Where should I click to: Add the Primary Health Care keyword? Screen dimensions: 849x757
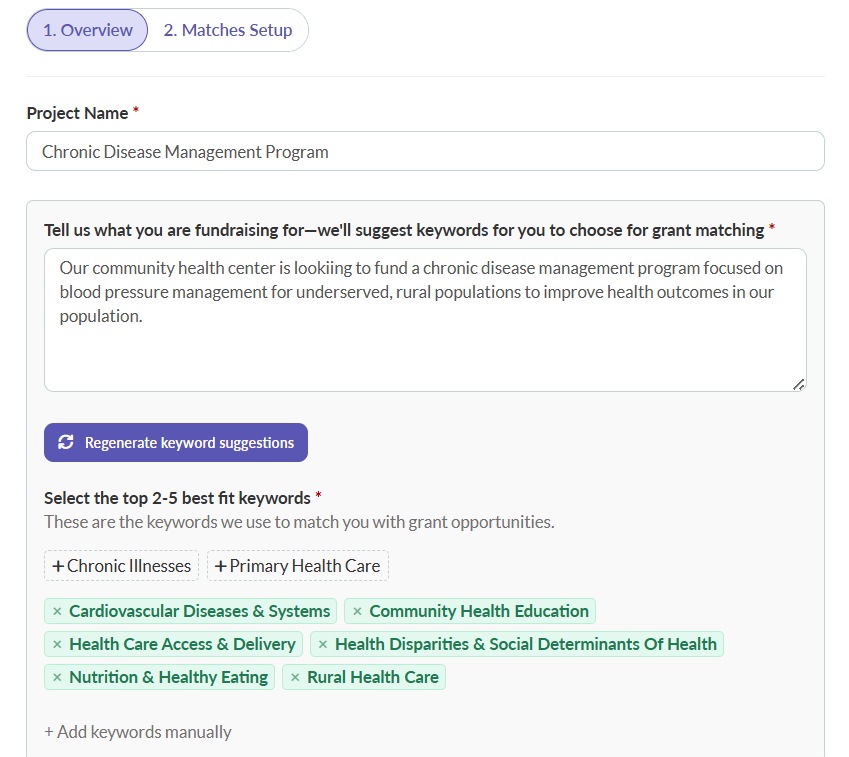coord(298,566)
